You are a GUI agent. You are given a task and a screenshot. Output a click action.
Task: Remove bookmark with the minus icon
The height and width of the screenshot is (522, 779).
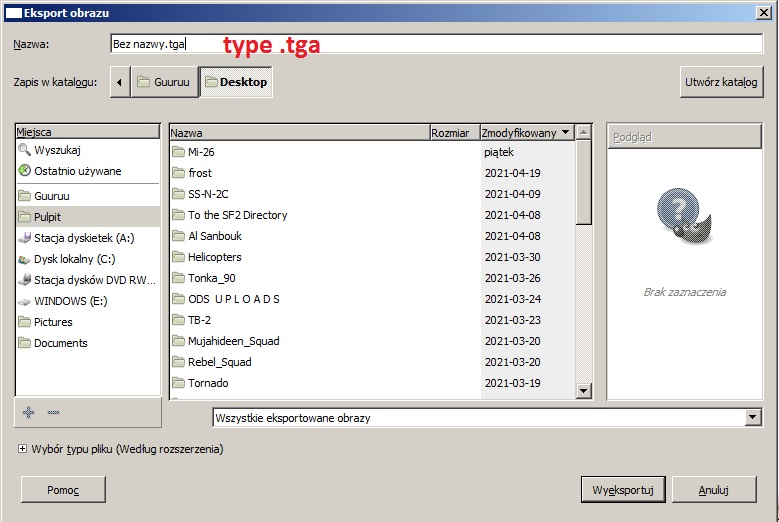[54, 412]
